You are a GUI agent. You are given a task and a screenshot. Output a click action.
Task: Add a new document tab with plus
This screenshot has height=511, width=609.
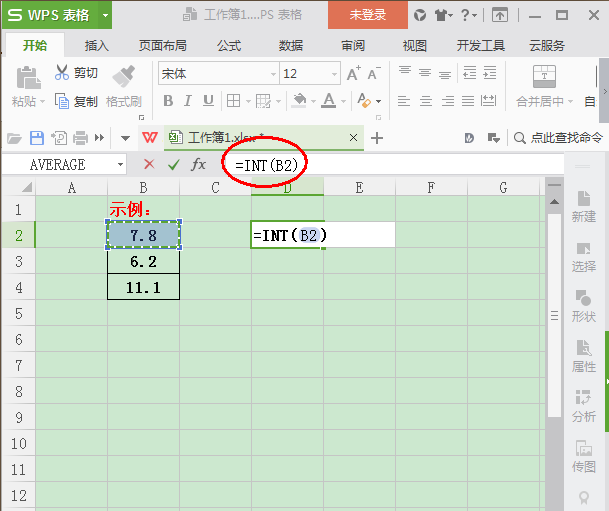[x=377, y=138]
